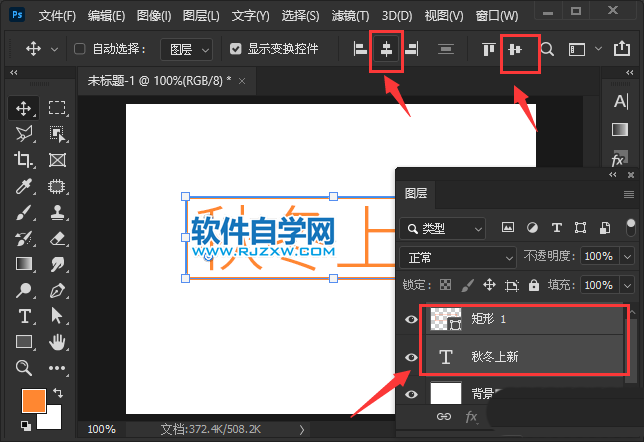Pick the Smudge tool
The image size is (644, 442).
click(x=57, y=264)
